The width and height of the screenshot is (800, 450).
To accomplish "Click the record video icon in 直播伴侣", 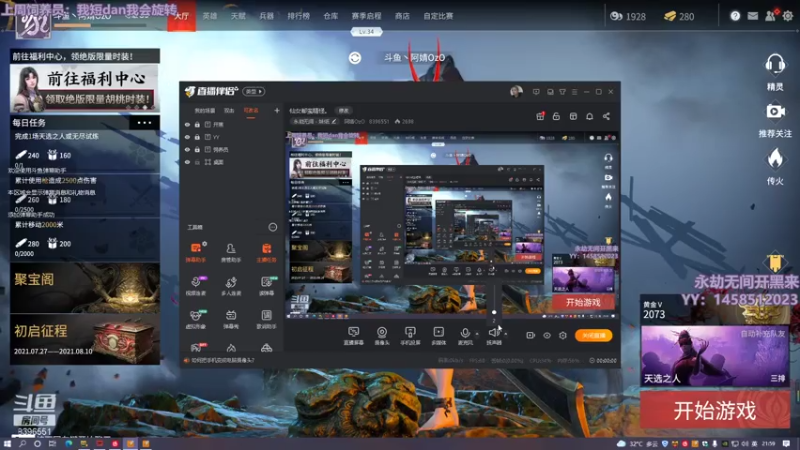I will (531, 335).
